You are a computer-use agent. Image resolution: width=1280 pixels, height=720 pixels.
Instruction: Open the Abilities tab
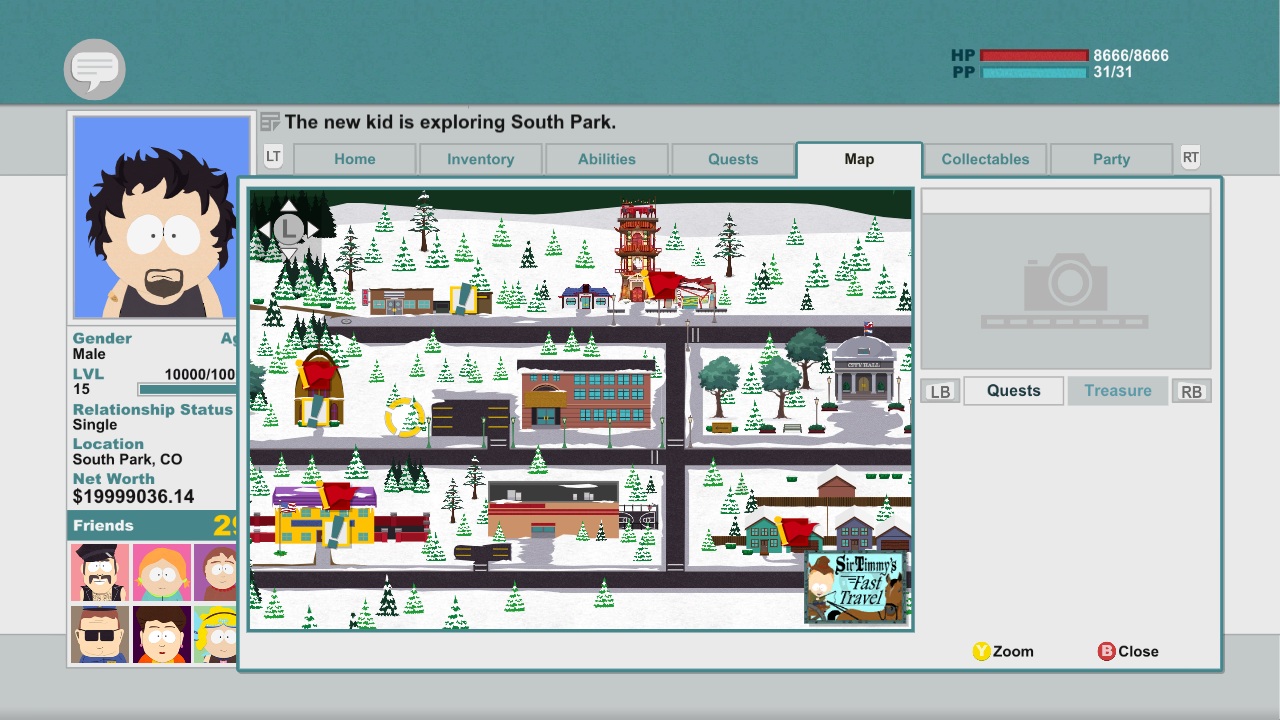[606, 159]
